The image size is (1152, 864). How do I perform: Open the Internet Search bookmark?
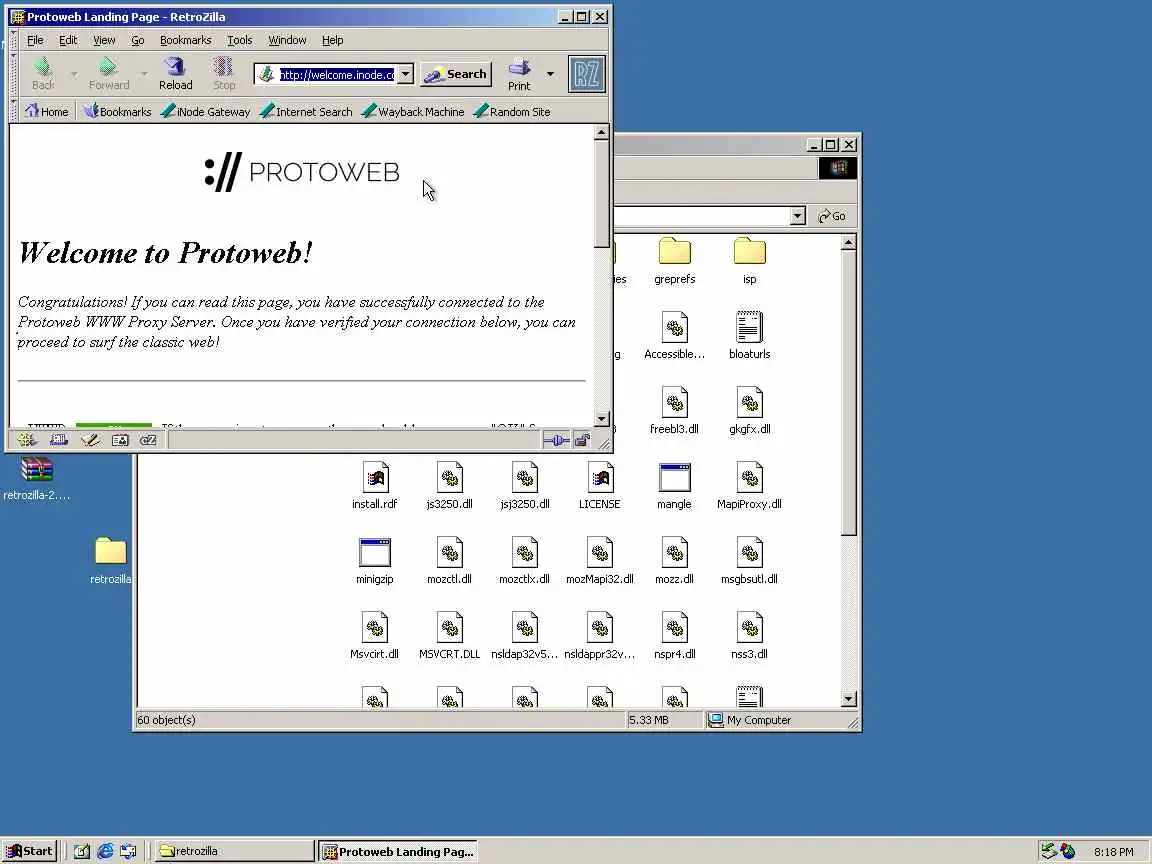click(306, 112)
